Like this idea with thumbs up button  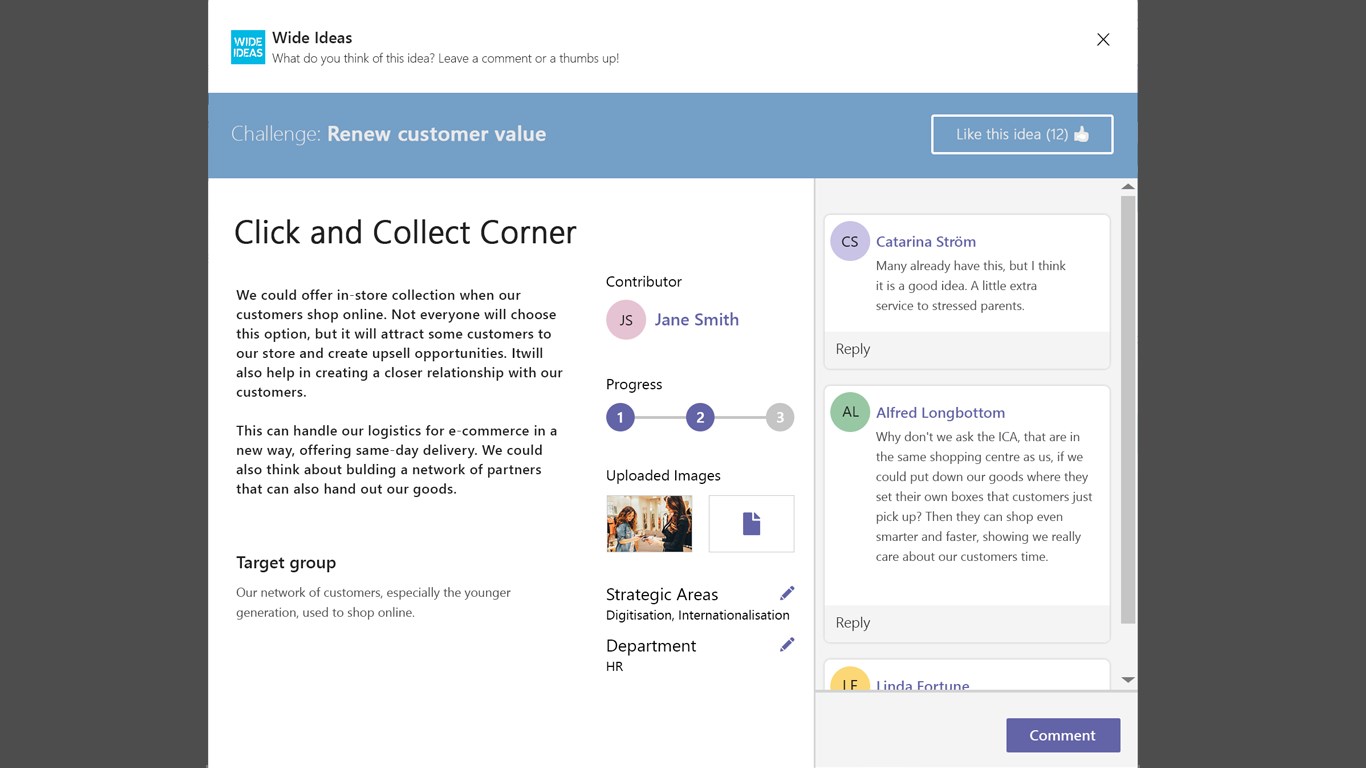[x=1021, y=134]
